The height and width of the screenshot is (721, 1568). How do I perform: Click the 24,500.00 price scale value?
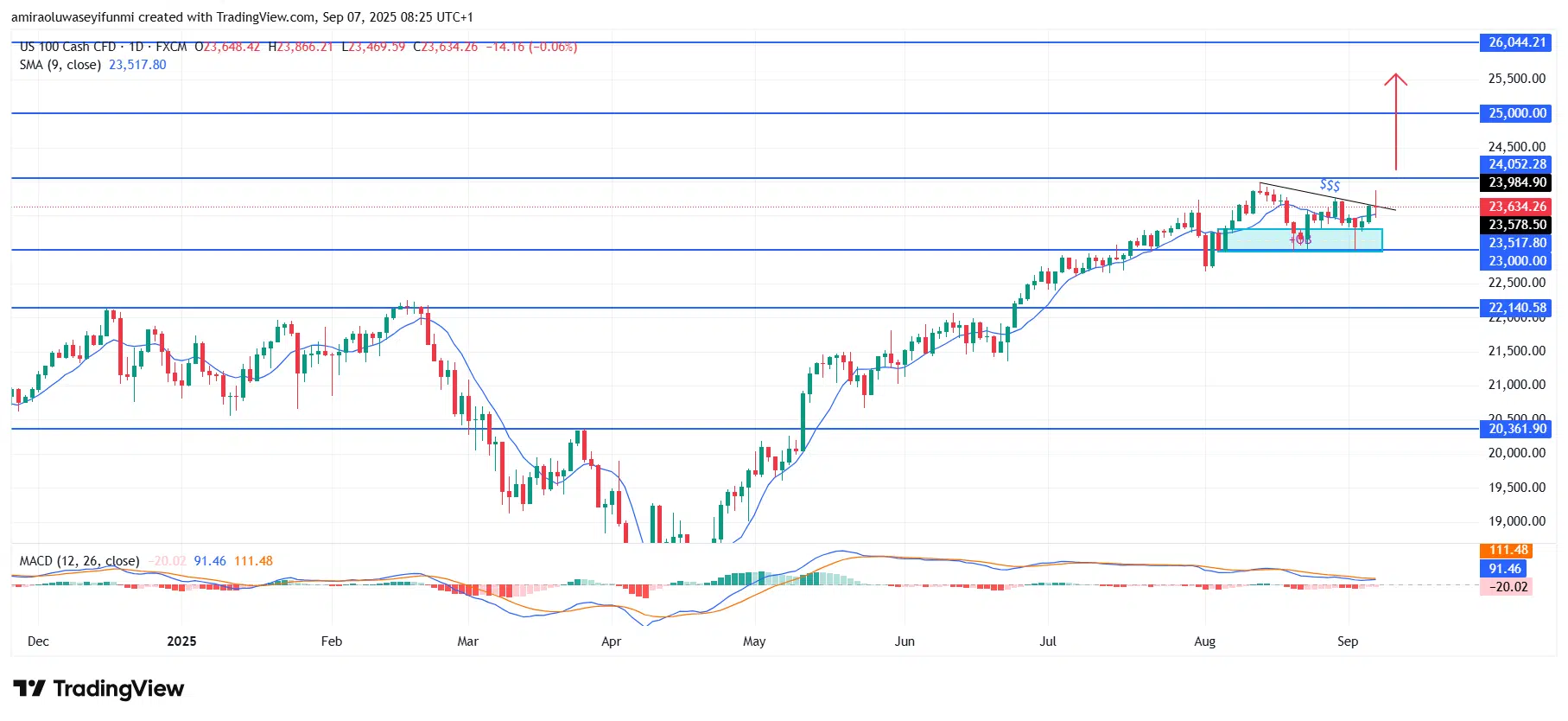[x=1516, y=147]
